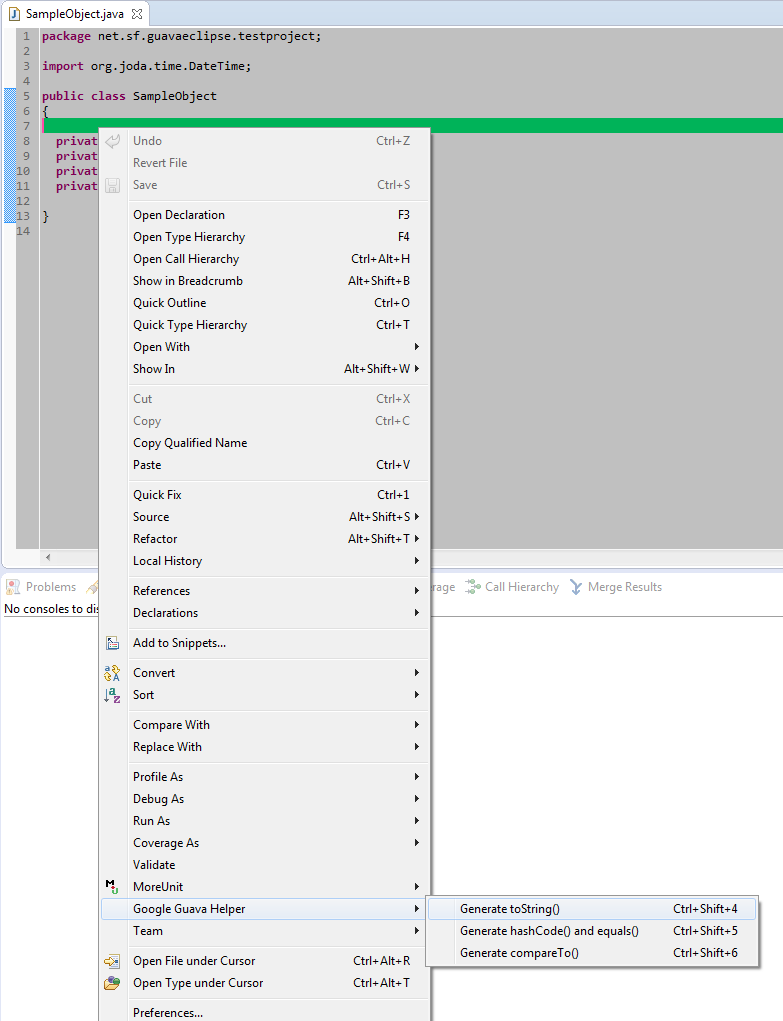783x1021 pixels.
Task: Click line number 14 in the gutter
Action: pos(23,231)
